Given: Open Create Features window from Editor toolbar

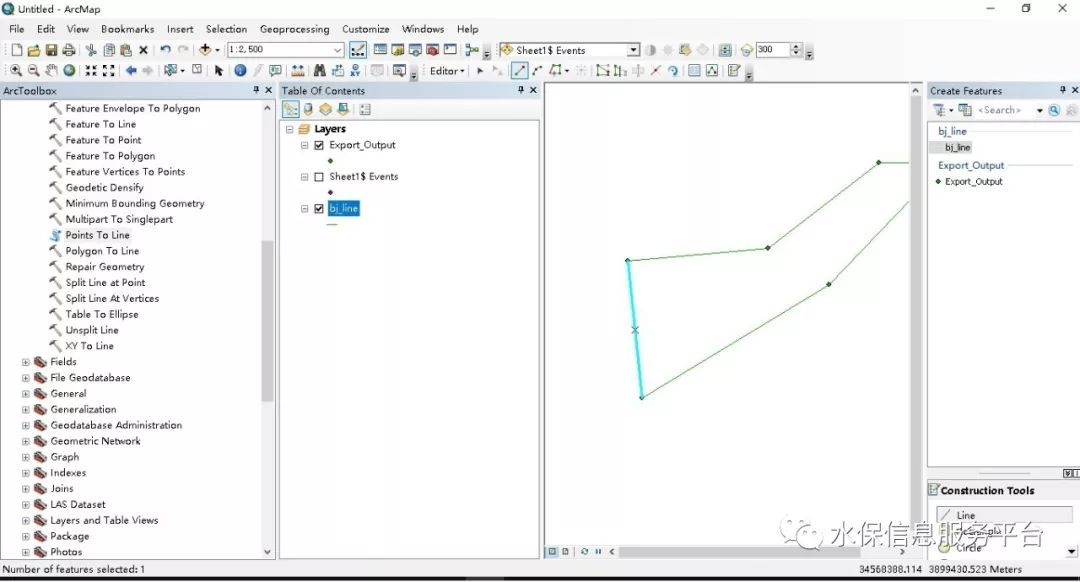Looking at the screenshot, I should click(x=734, y=70).
